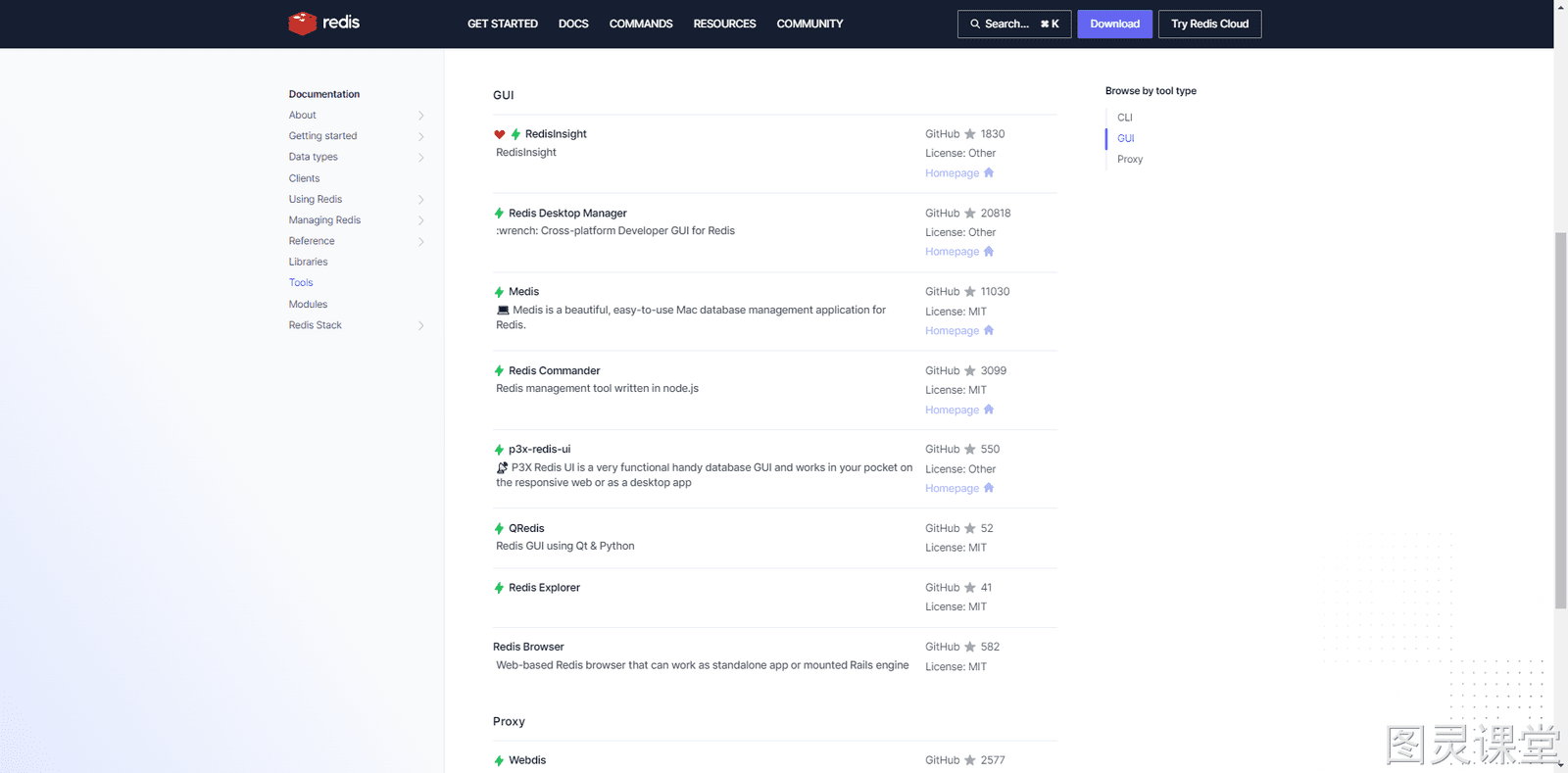Open the Modules documentation link
Screen dimensions: 1568x773
coord(308,305)
